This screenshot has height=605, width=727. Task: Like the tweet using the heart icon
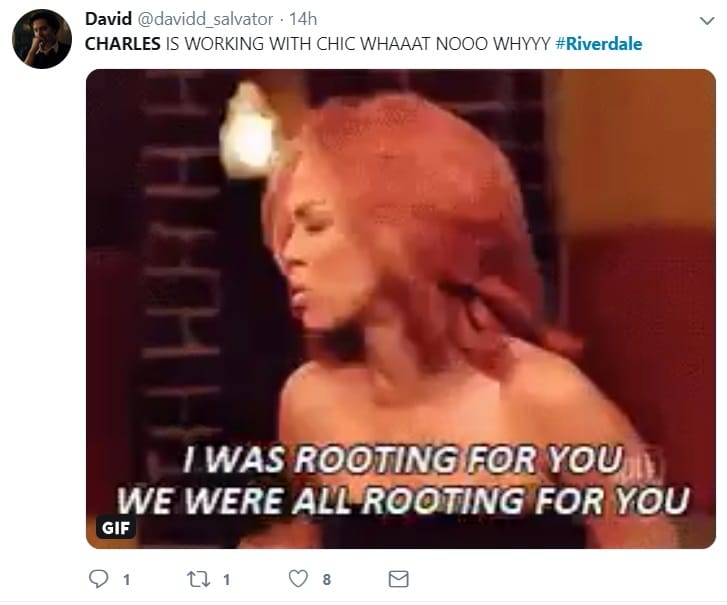pos(298,579)
